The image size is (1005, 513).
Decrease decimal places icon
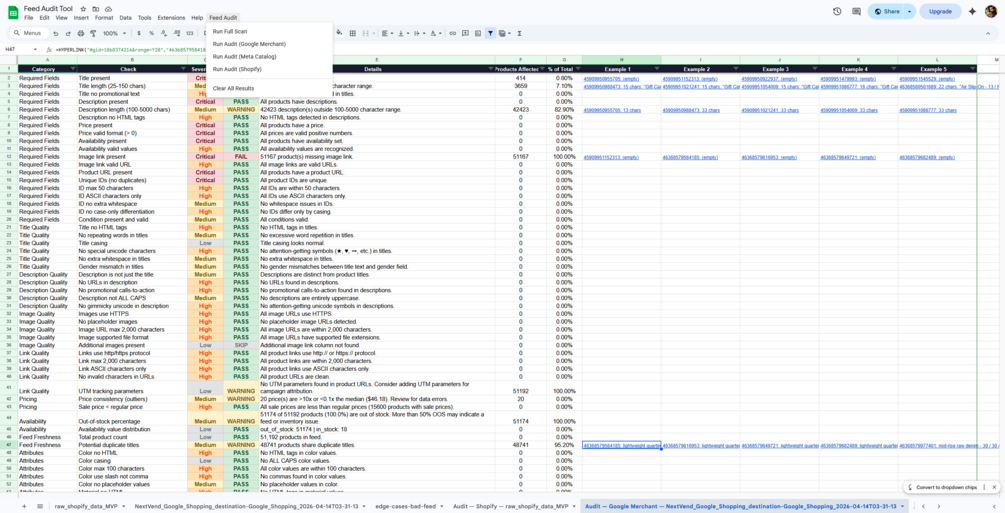click(164, 33)
